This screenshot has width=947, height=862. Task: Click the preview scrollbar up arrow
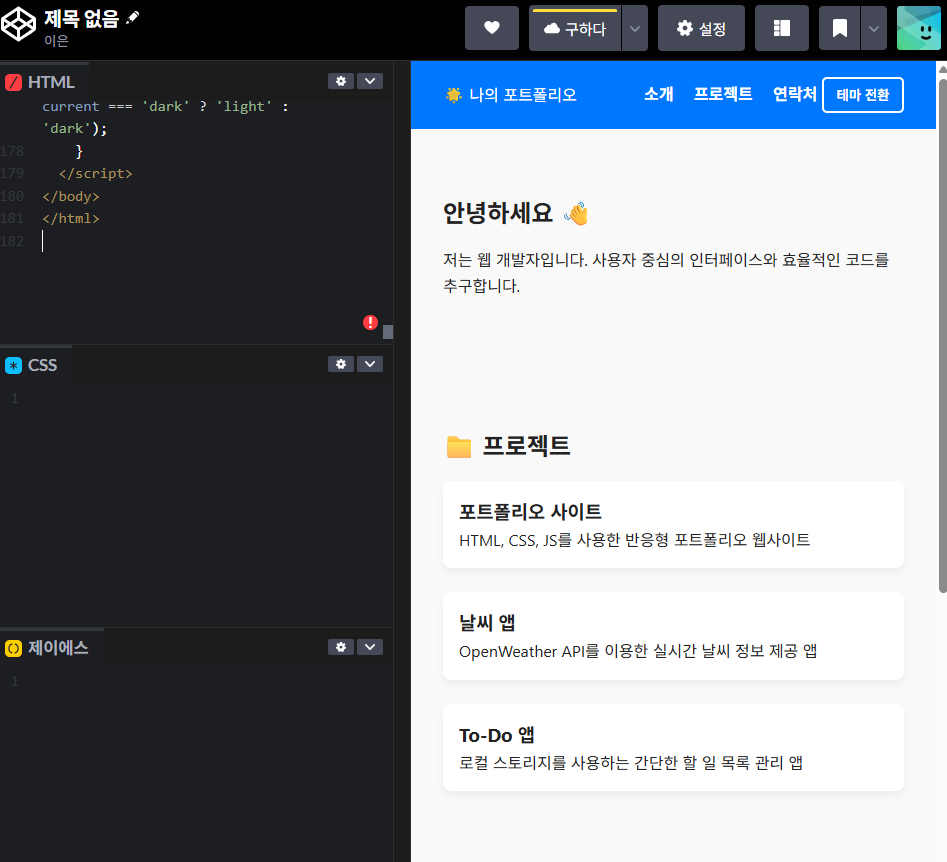point(942,69)
